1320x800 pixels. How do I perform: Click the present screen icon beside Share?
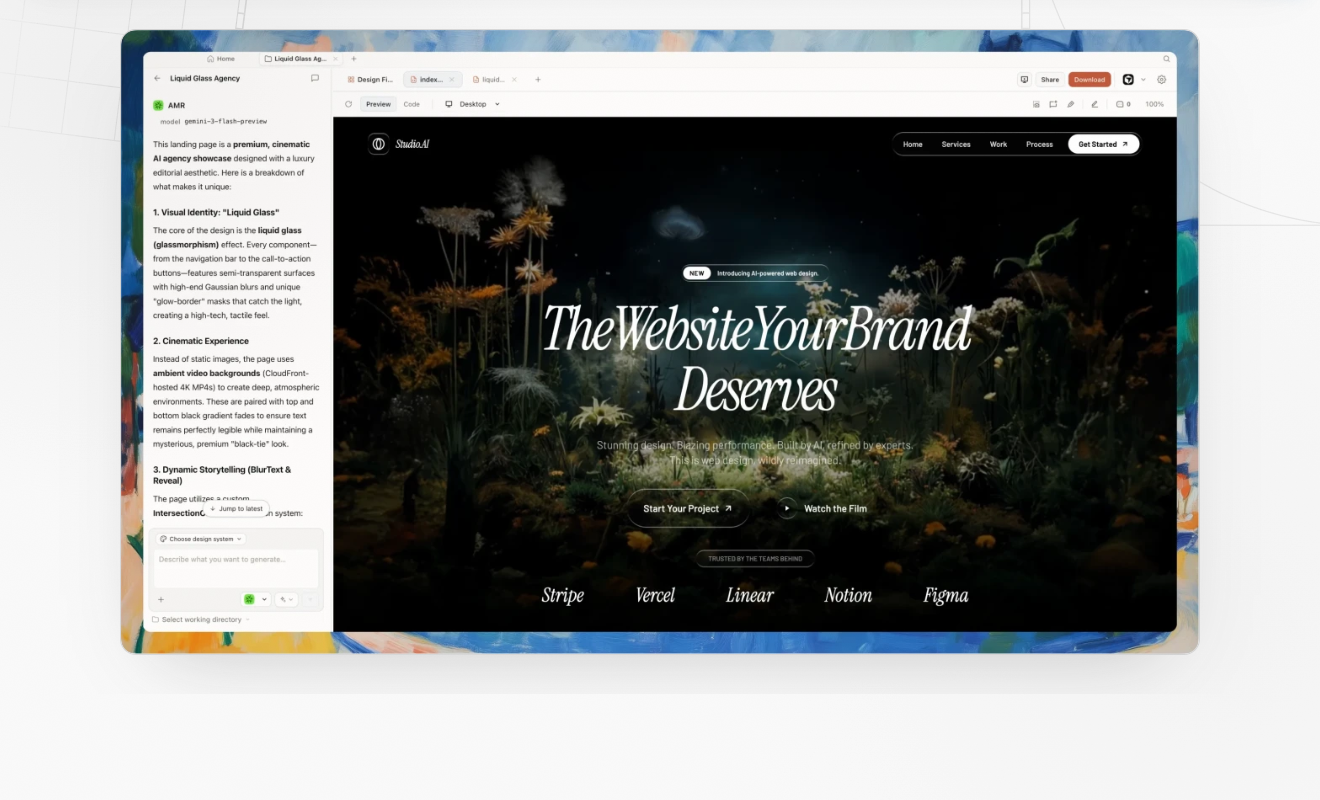(x=1024, y=79)
